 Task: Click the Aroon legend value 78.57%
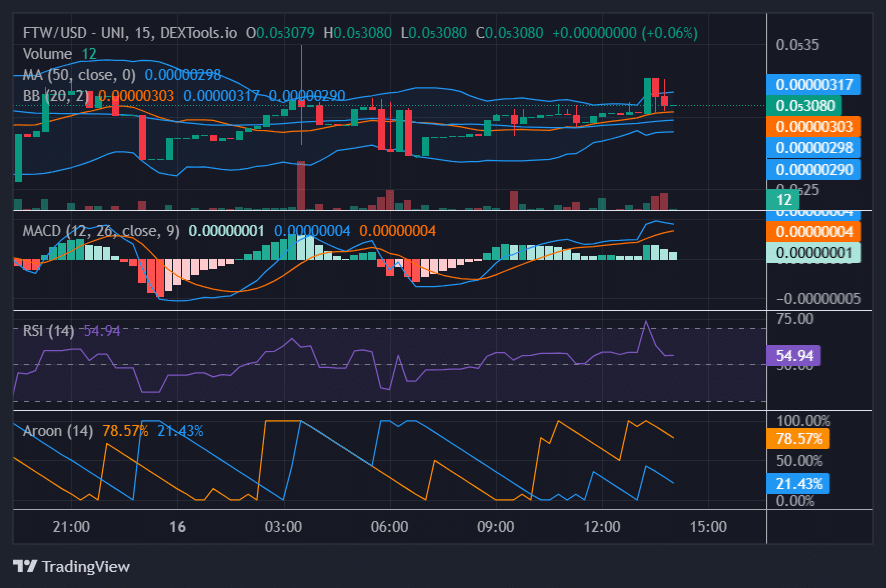pyautogui.click(x=125, y=431)
